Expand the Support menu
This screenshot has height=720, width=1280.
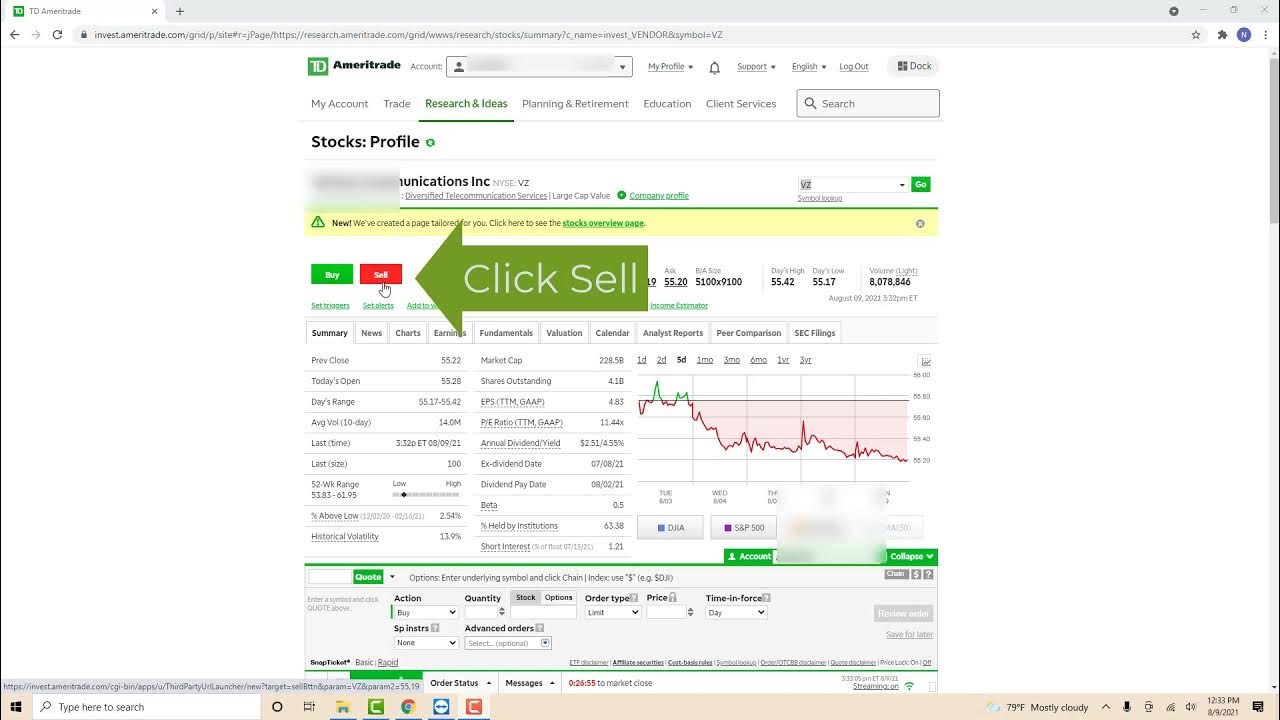tap(756, 67)
